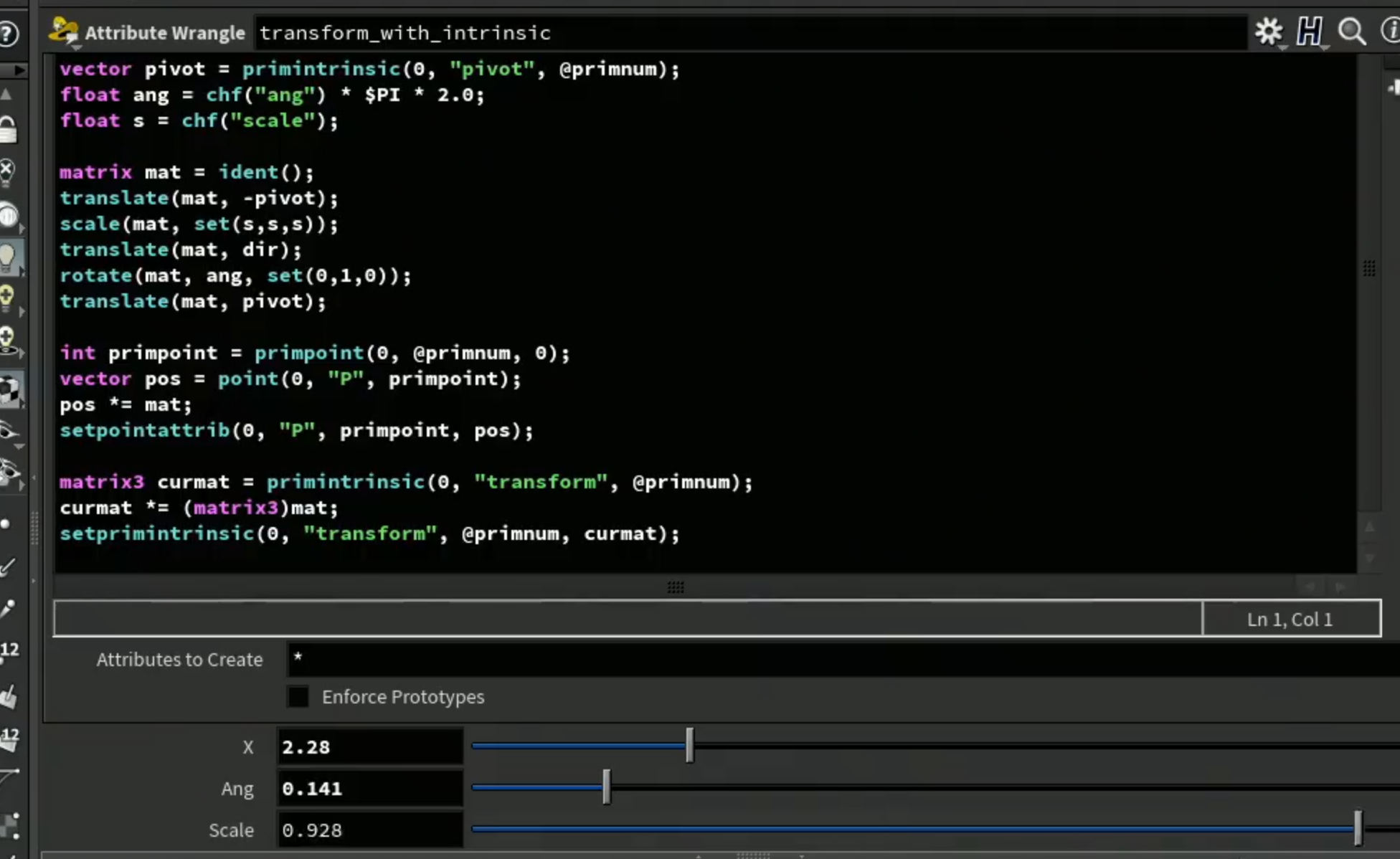1400x859 pixels.
Task: Toggle the padlock icon in sidebar
Action: [x=8, y=130]
